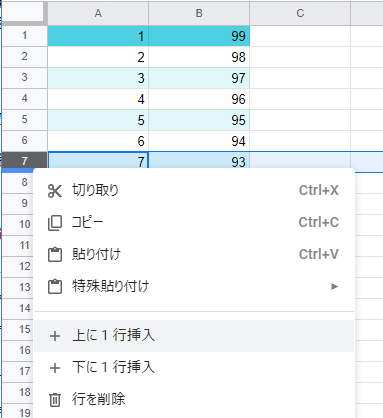Select the Ctrl+X shortcut label for cut

click(319, 190)
